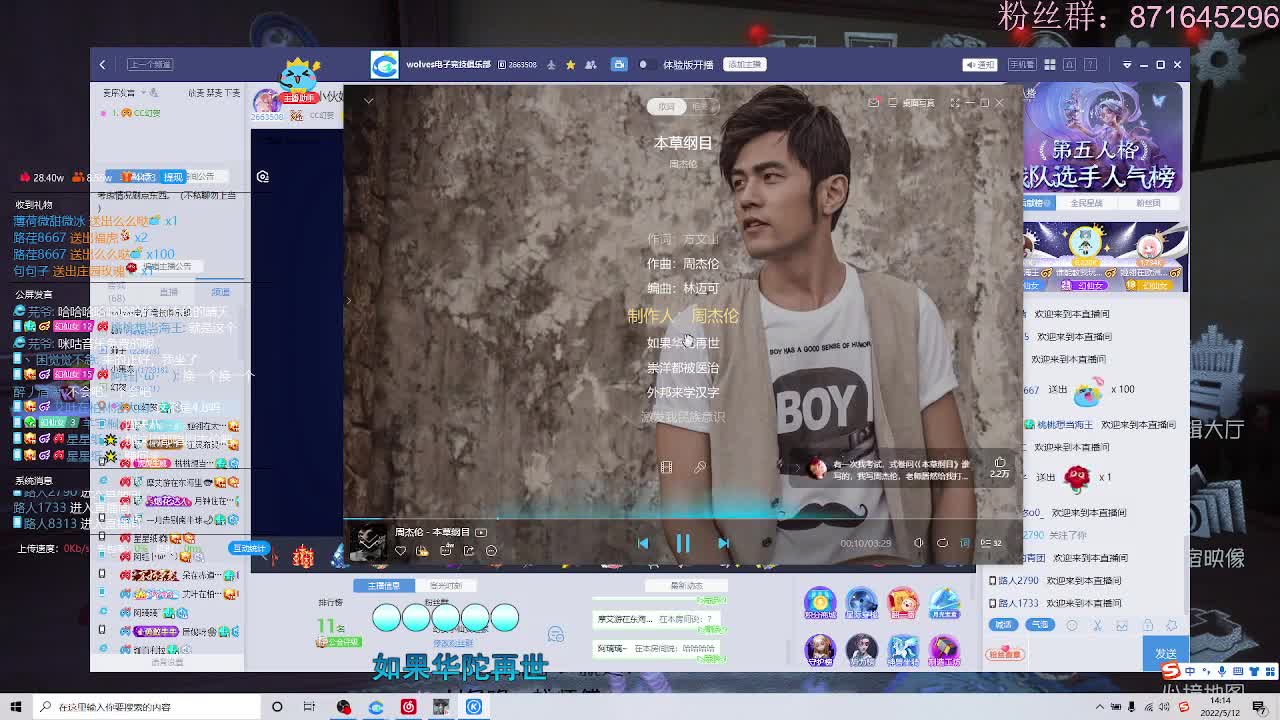Click the send message button
The height and width of the screenshot is (720, 1280).
pyautogui.click(x=1166, y=654)
